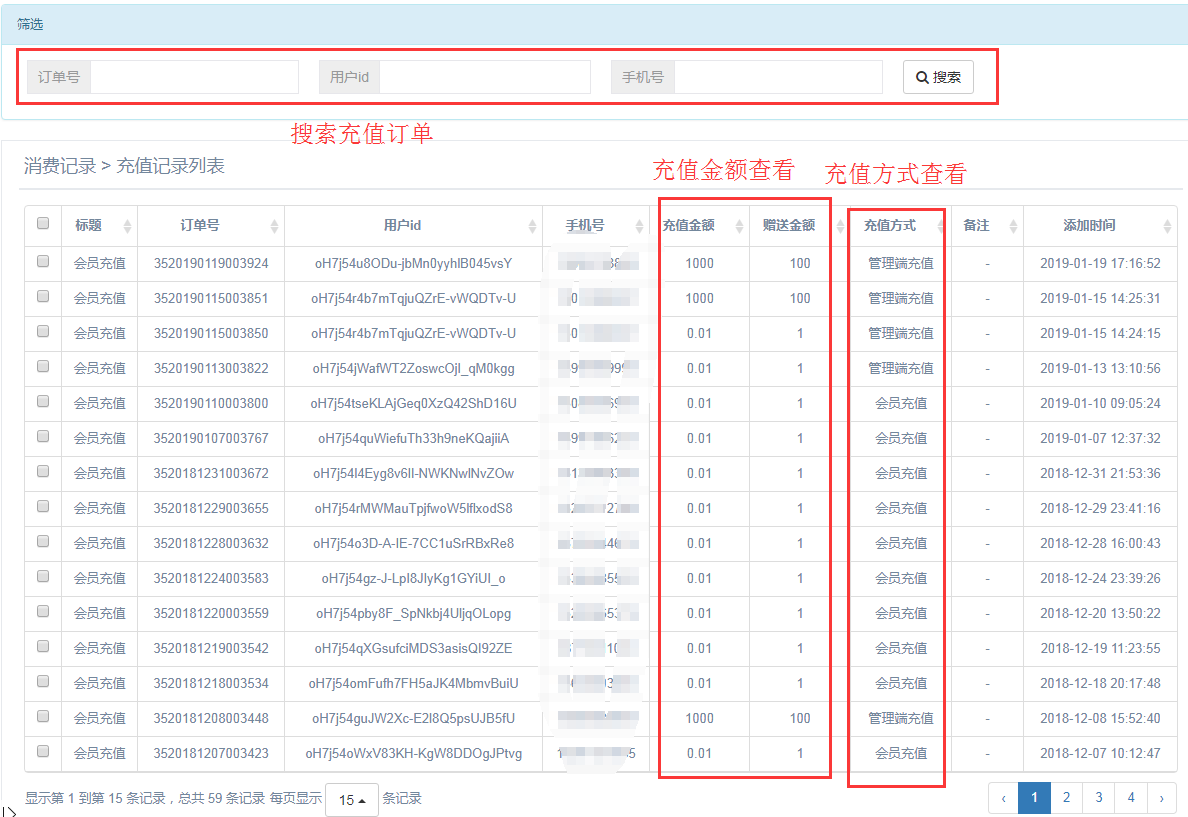Sort by the 标题 column sort arrows

[127, 226]
